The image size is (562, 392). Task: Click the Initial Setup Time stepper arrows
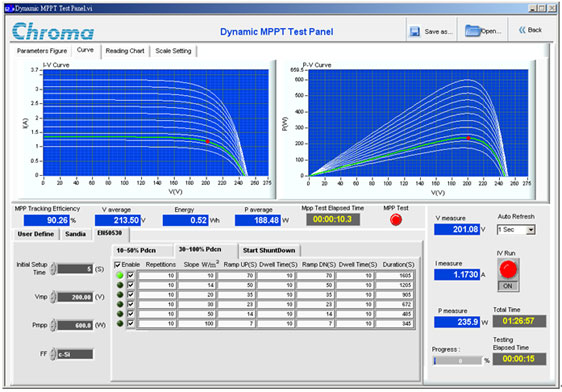[x=53, y=269]
